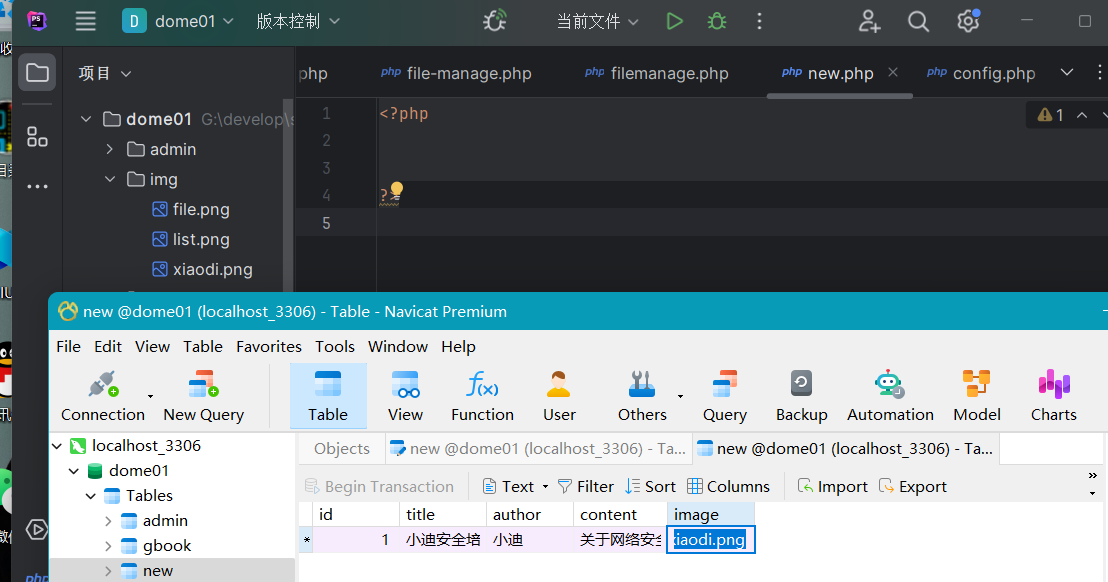1108x582 pixels.
Task: Open the Charts tool in Navicat
Action: click(x=1053, y=395)
